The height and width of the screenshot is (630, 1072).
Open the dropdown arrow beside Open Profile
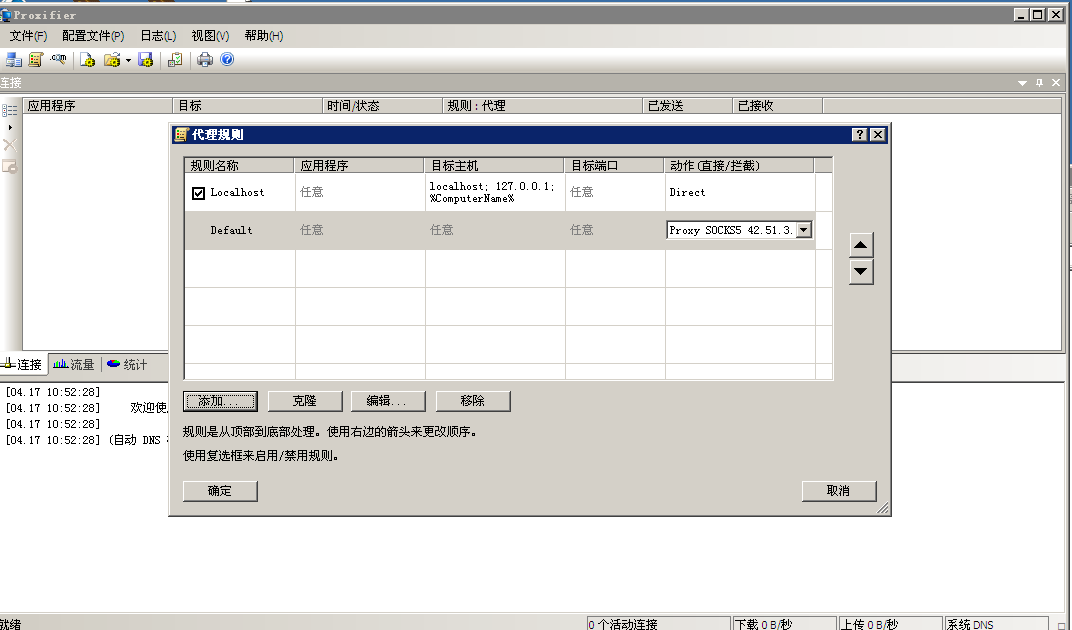tap(128, 60)
